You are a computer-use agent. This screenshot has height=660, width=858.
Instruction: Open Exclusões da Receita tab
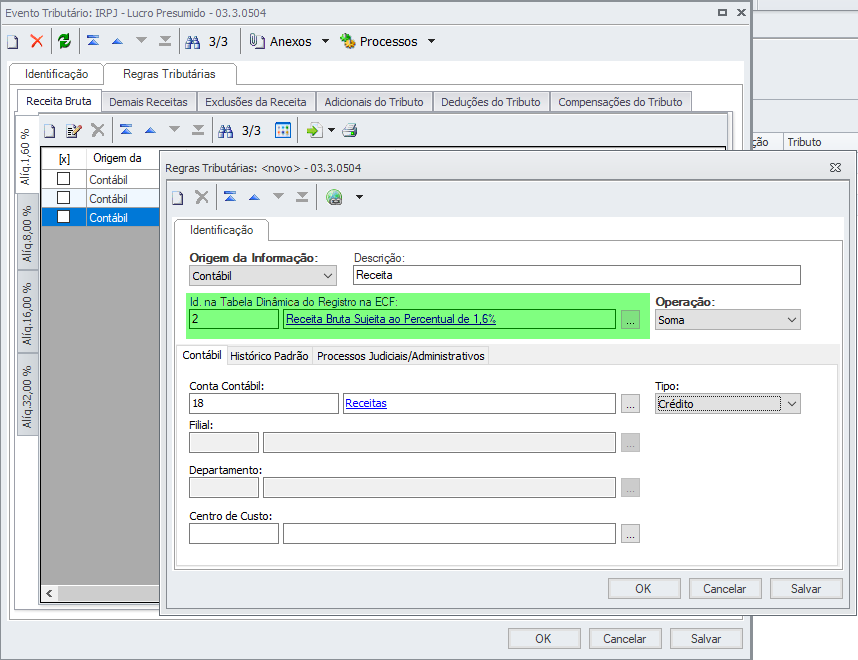256,102
